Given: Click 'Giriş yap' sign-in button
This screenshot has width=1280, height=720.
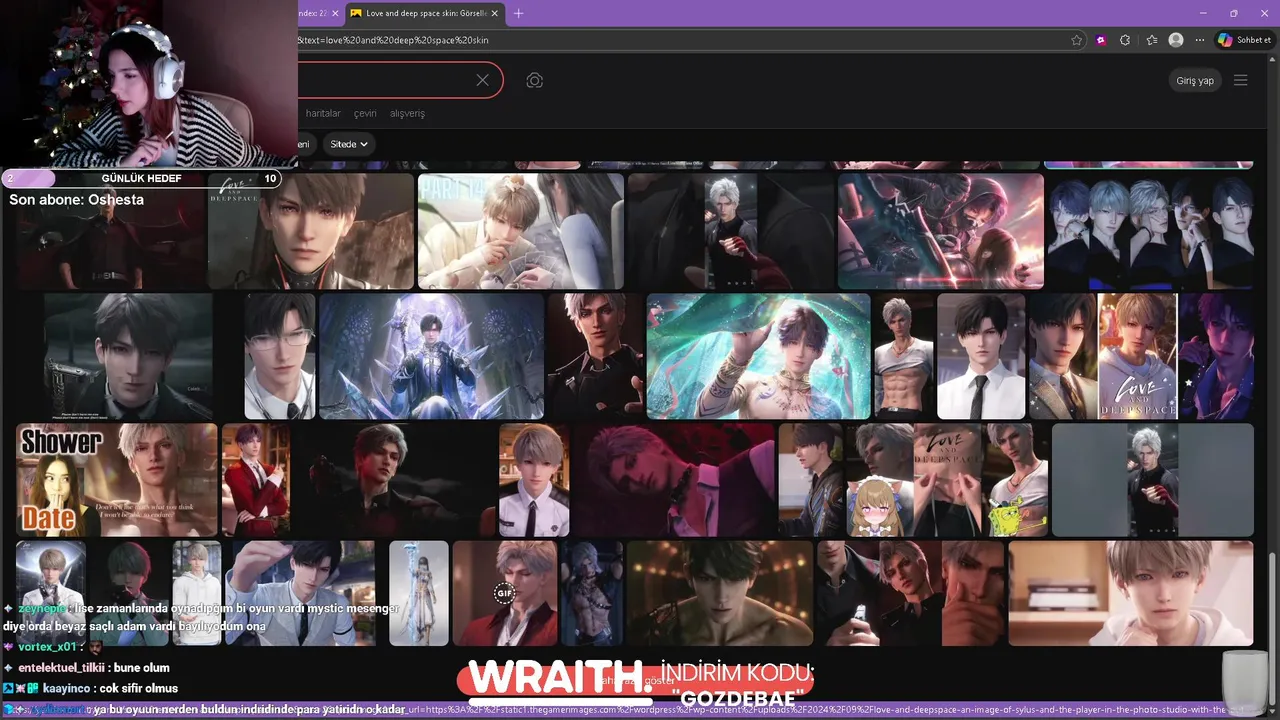Looking at the screenshot, I should (x=1195, y=80).
